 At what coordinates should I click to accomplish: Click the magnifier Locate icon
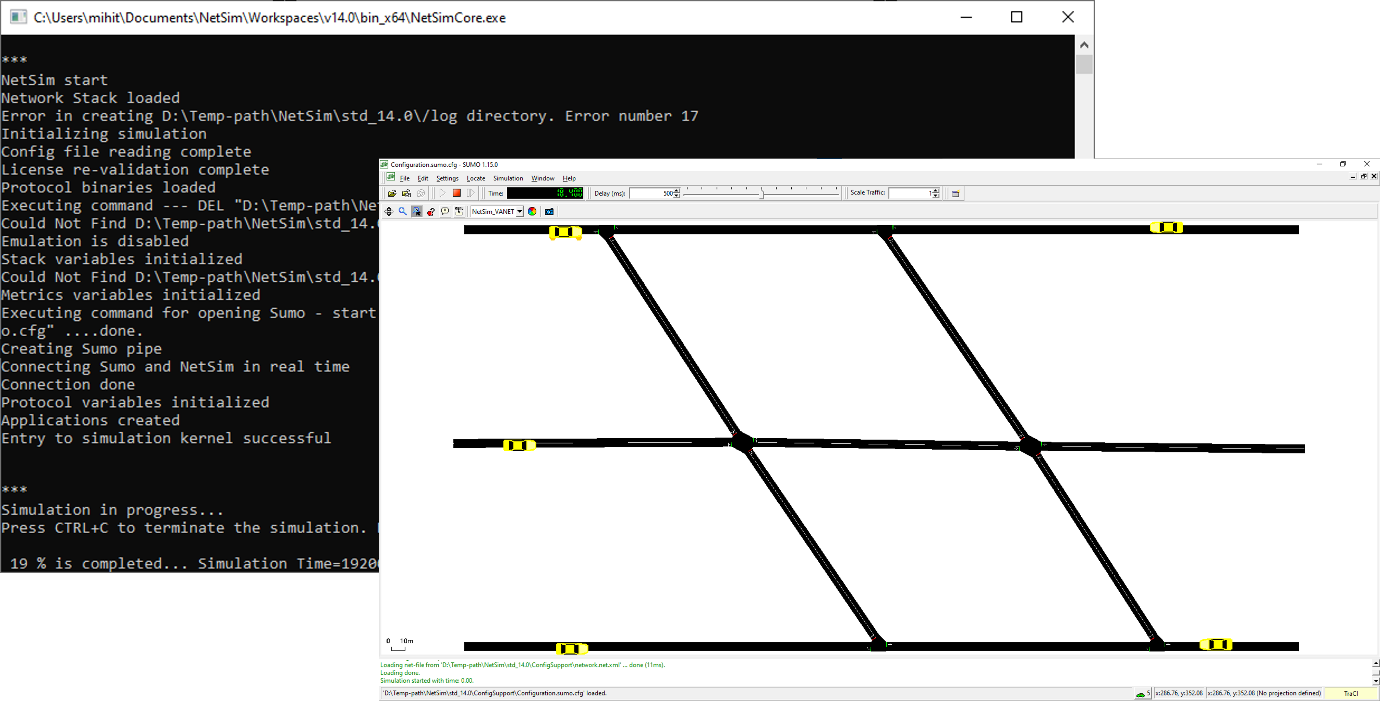pos(403,211)
